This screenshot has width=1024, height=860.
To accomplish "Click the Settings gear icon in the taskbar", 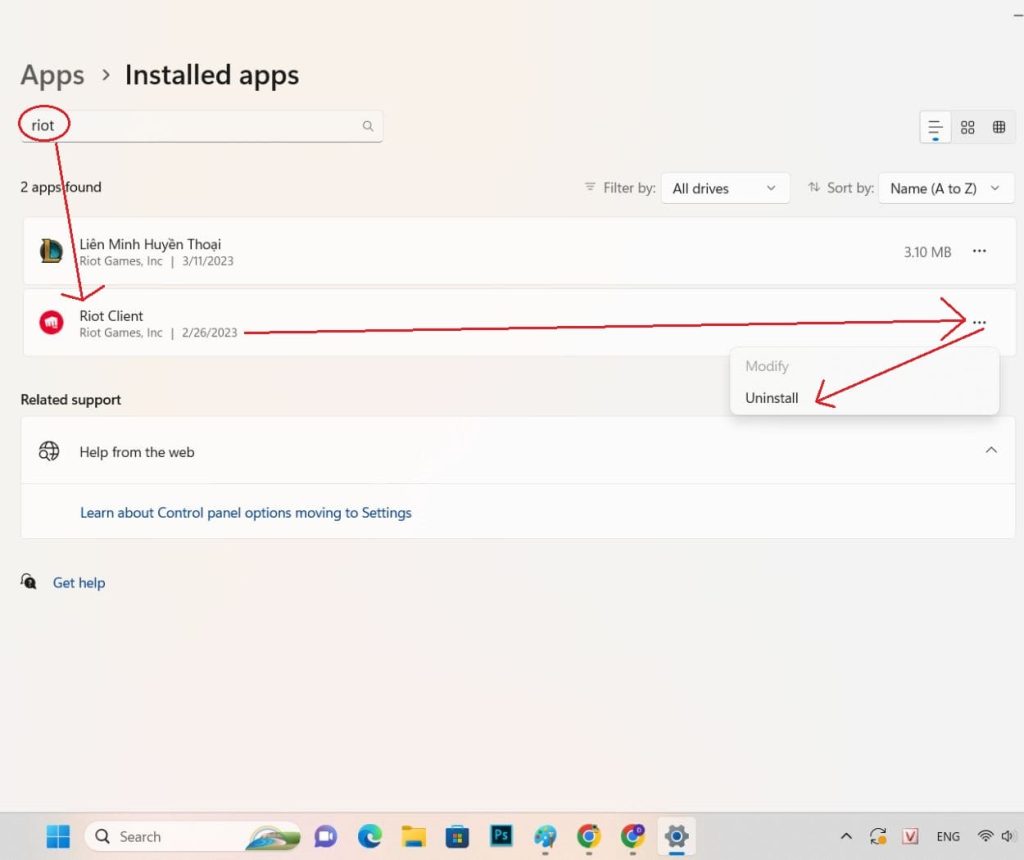I will (x=677, y=836).
